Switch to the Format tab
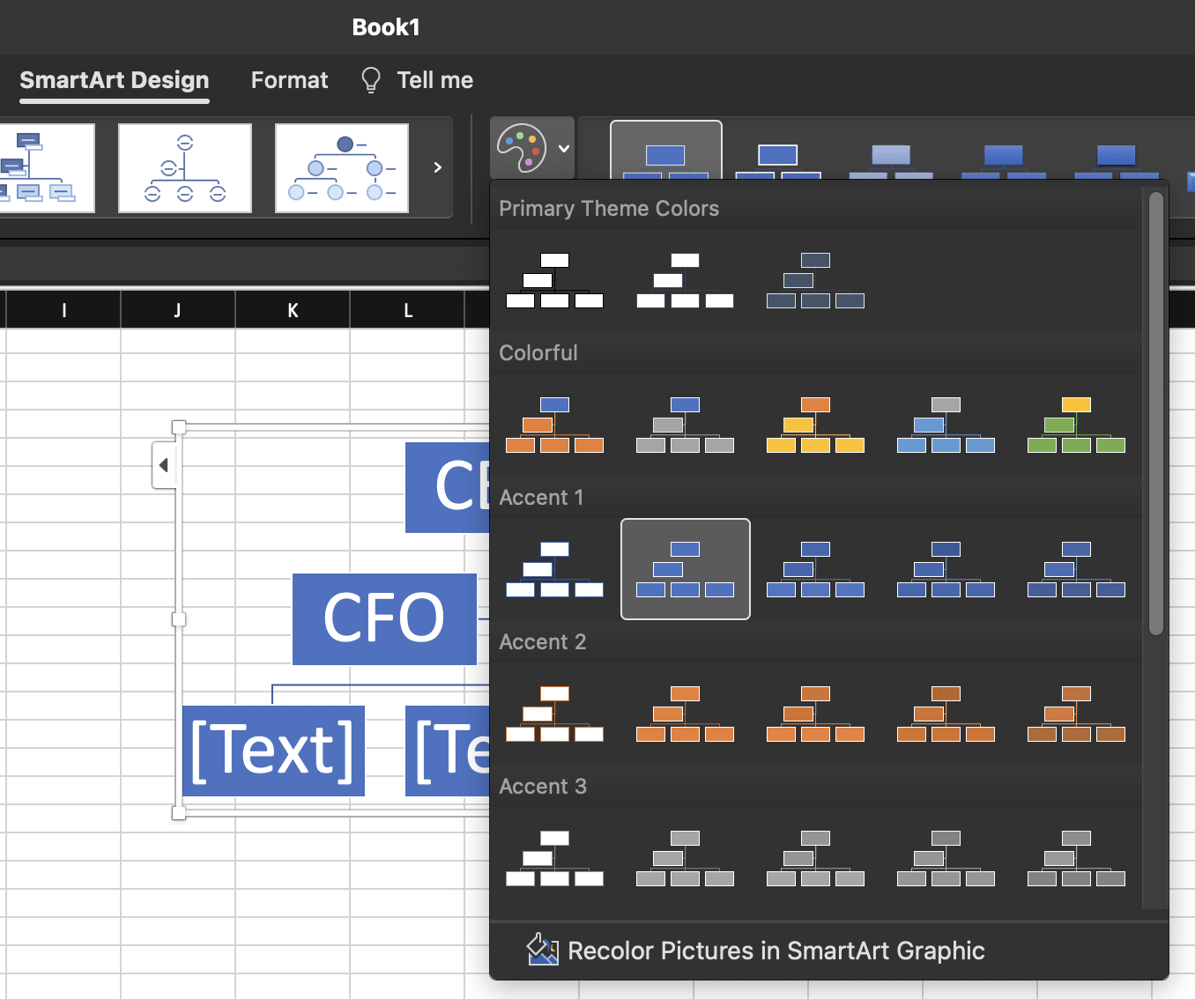Viewport: 1195px width, 999px height. point(289,80)
